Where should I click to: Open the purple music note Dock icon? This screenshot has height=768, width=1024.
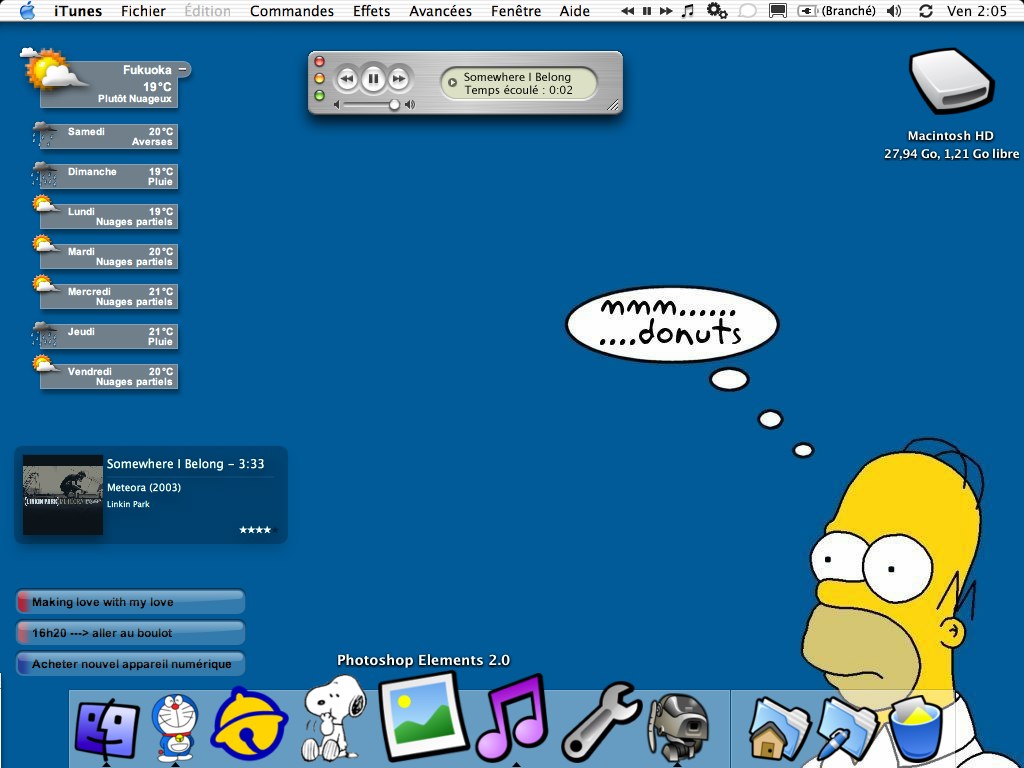pyautogui.click(x=511, y=718)
